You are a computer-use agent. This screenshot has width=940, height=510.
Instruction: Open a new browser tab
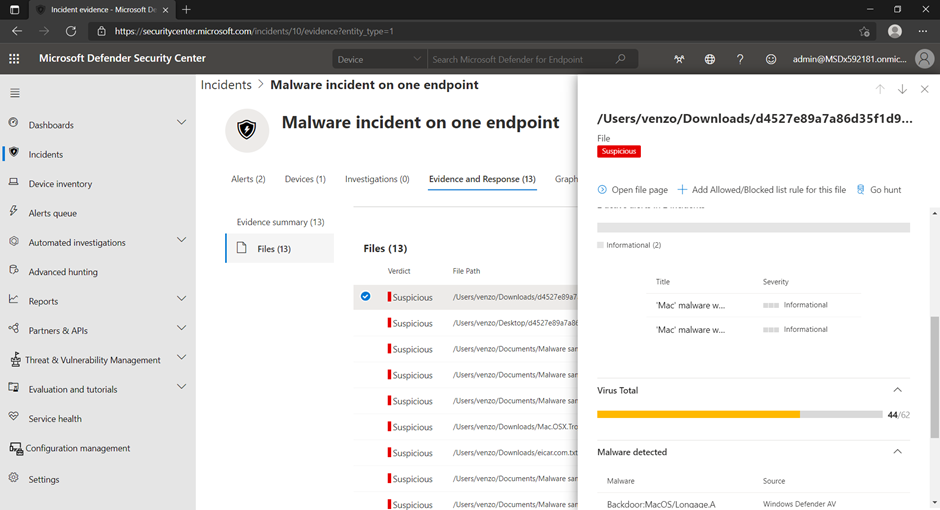186,10
